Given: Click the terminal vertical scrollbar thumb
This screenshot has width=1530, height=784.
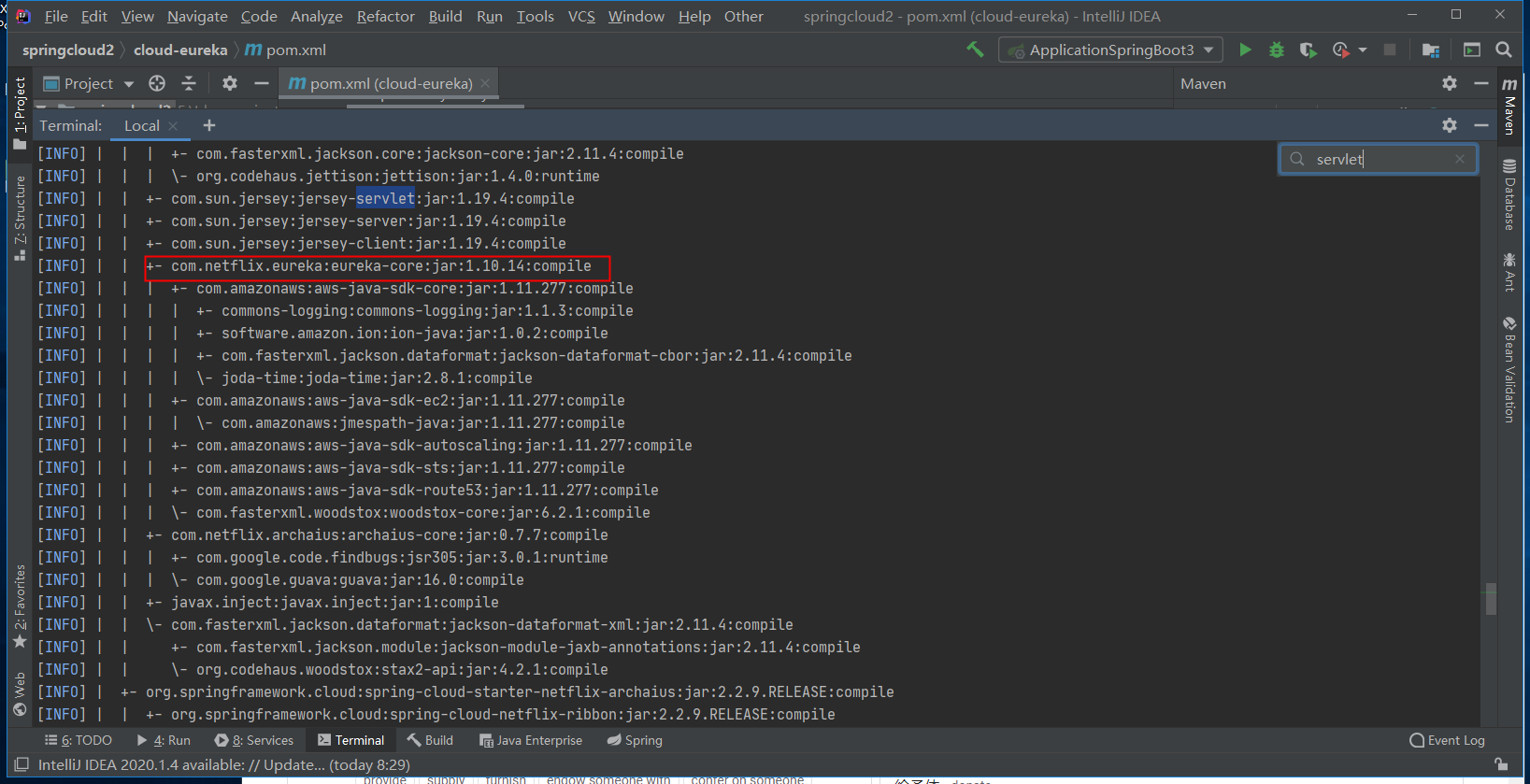Looking at the screenshot, I should click(x=1491, y=598).
